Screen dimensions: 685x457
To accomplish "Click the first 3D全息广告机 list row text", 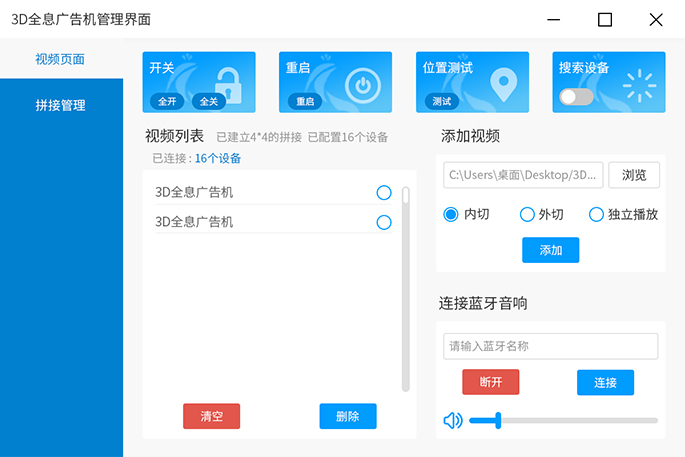I will point(194,192).
